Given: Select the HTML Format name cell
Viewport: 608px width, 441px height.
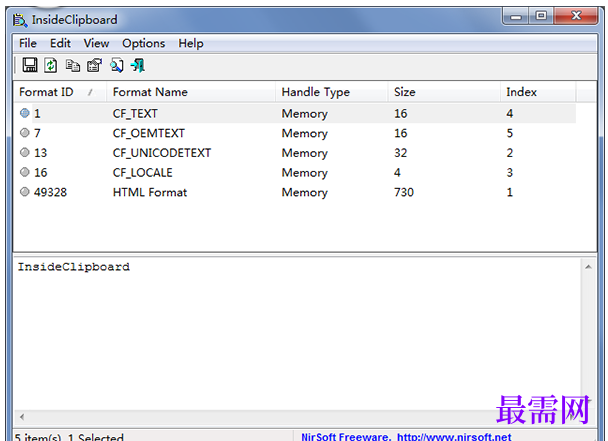Looking at the screenshot, I should pos(150,192).
